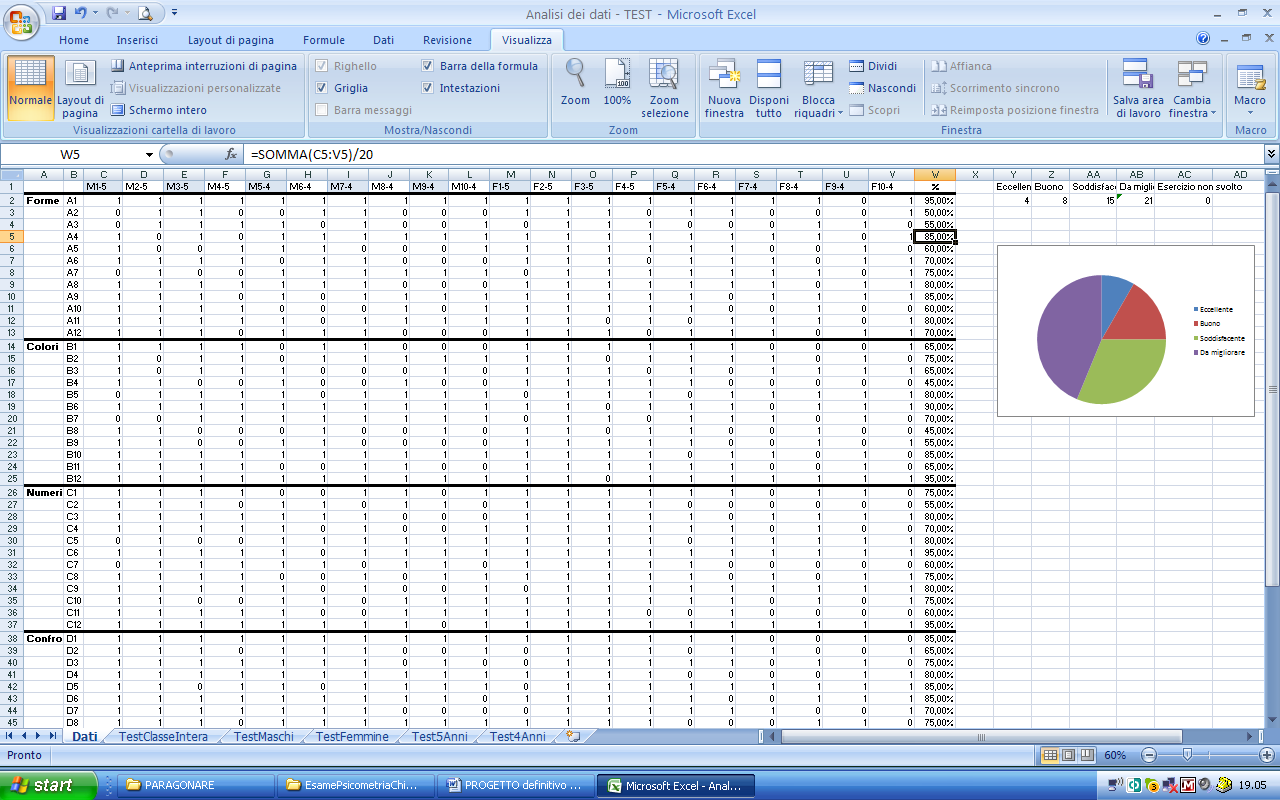Insert a new worksheet tab
Image resolution: width=1280 pixels, height=800 pixels.
[573, 736]
